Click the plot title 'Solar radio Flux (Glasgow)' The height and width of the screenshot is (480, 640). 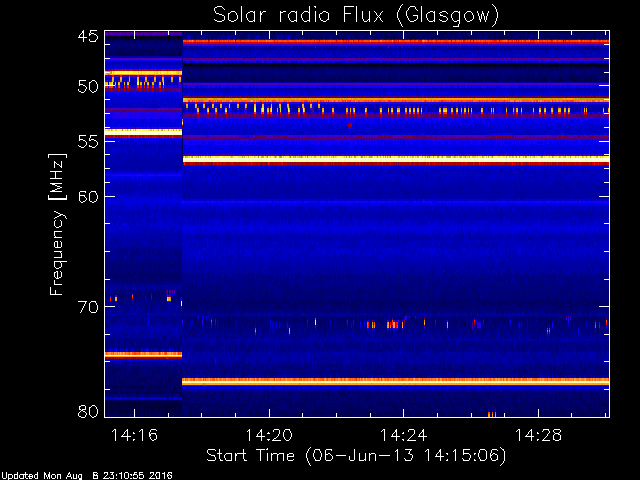[356, 16]
